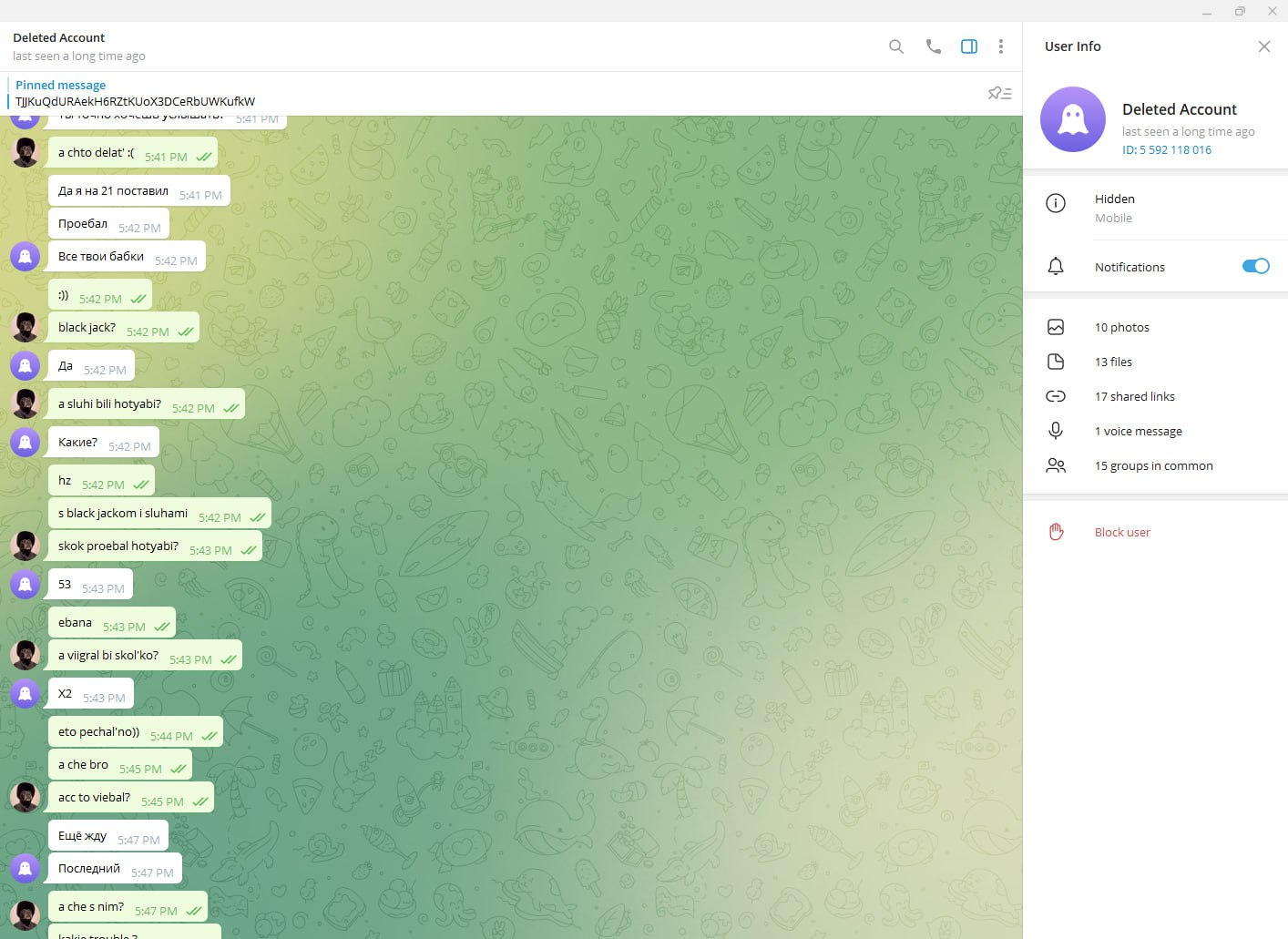This screenshot has height=939, width=1288.
Task: Show 15 groups in common
Action: coord(1155,465)
